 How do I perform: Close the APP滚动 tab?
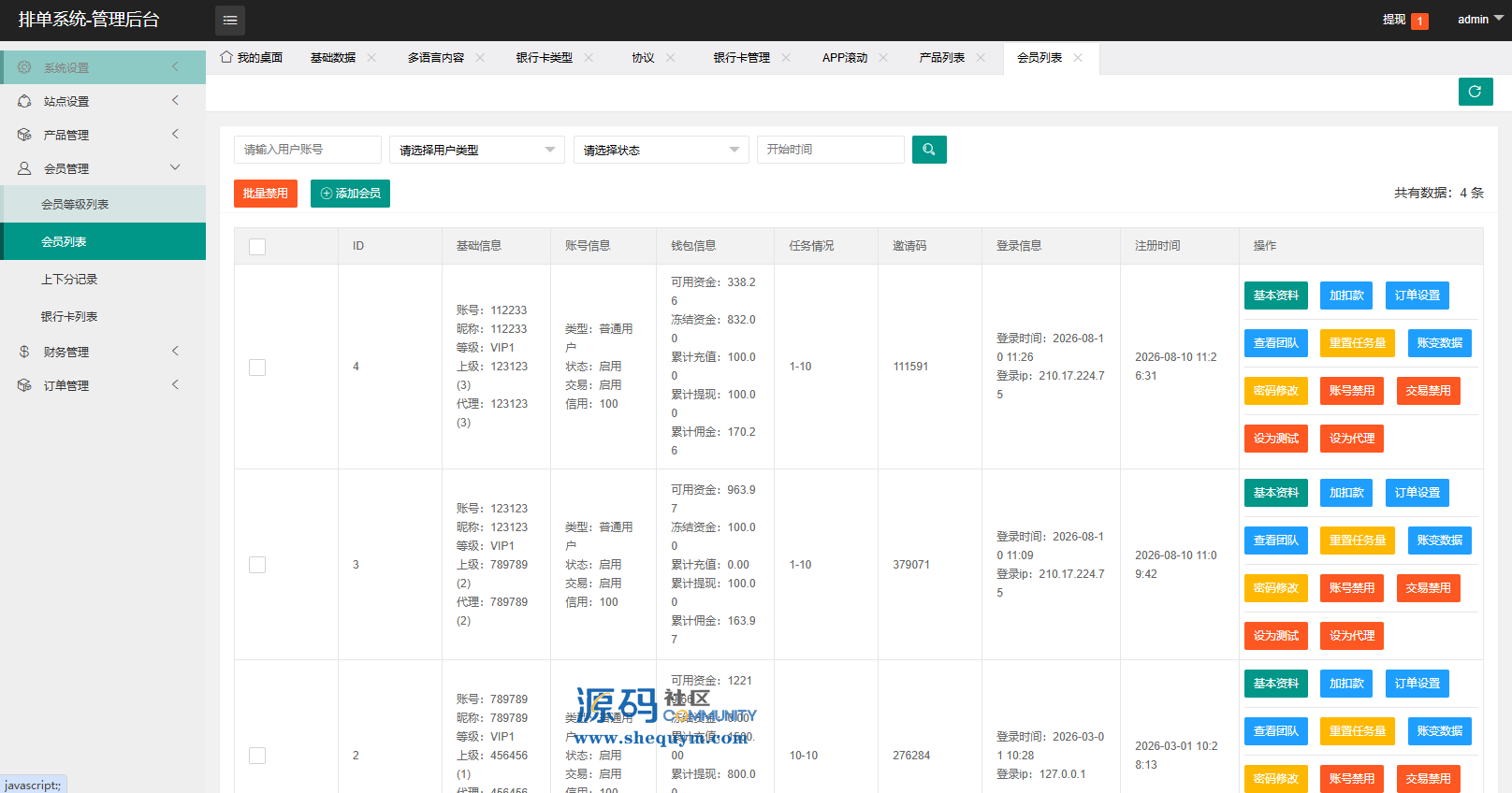883,58
